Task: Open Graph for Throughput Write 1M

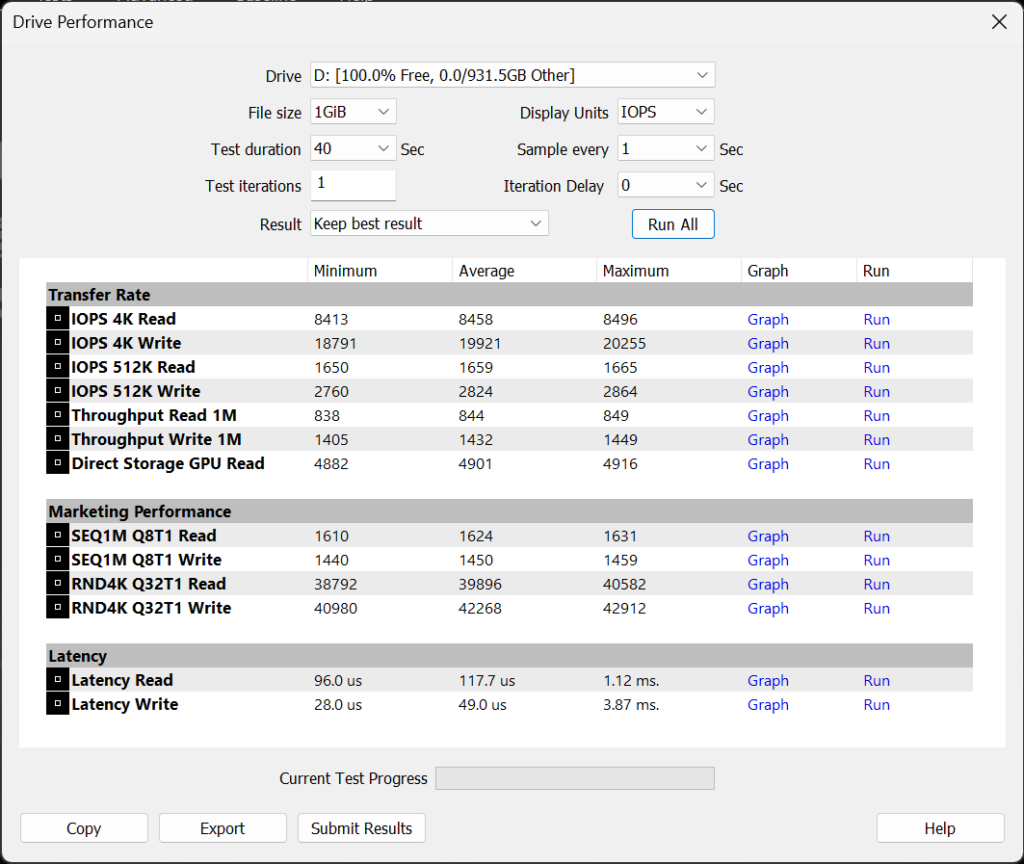Action: (x=768, y=440)
